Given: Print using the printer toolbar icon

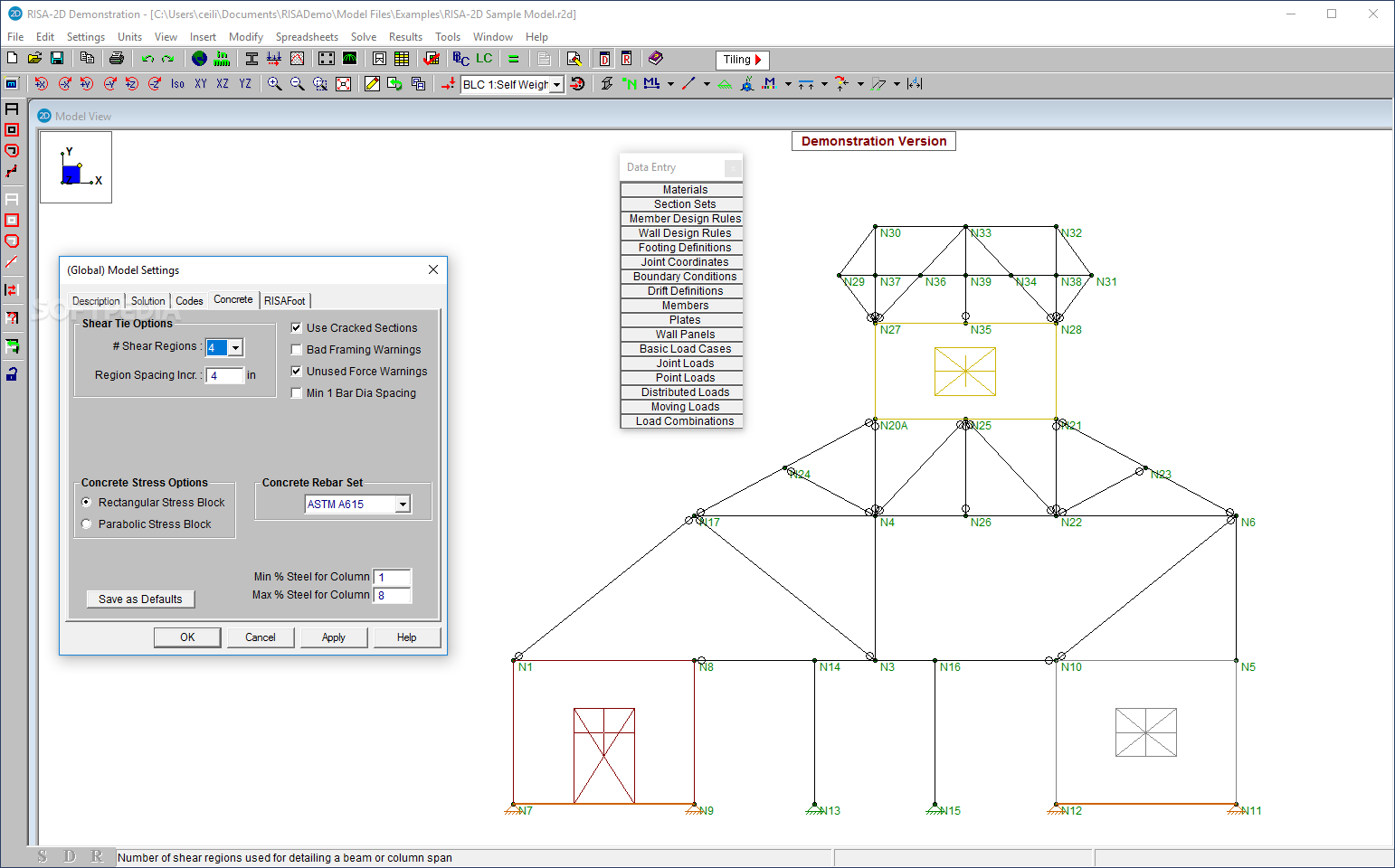Looking at the screenshot, I should coord(116,59).
